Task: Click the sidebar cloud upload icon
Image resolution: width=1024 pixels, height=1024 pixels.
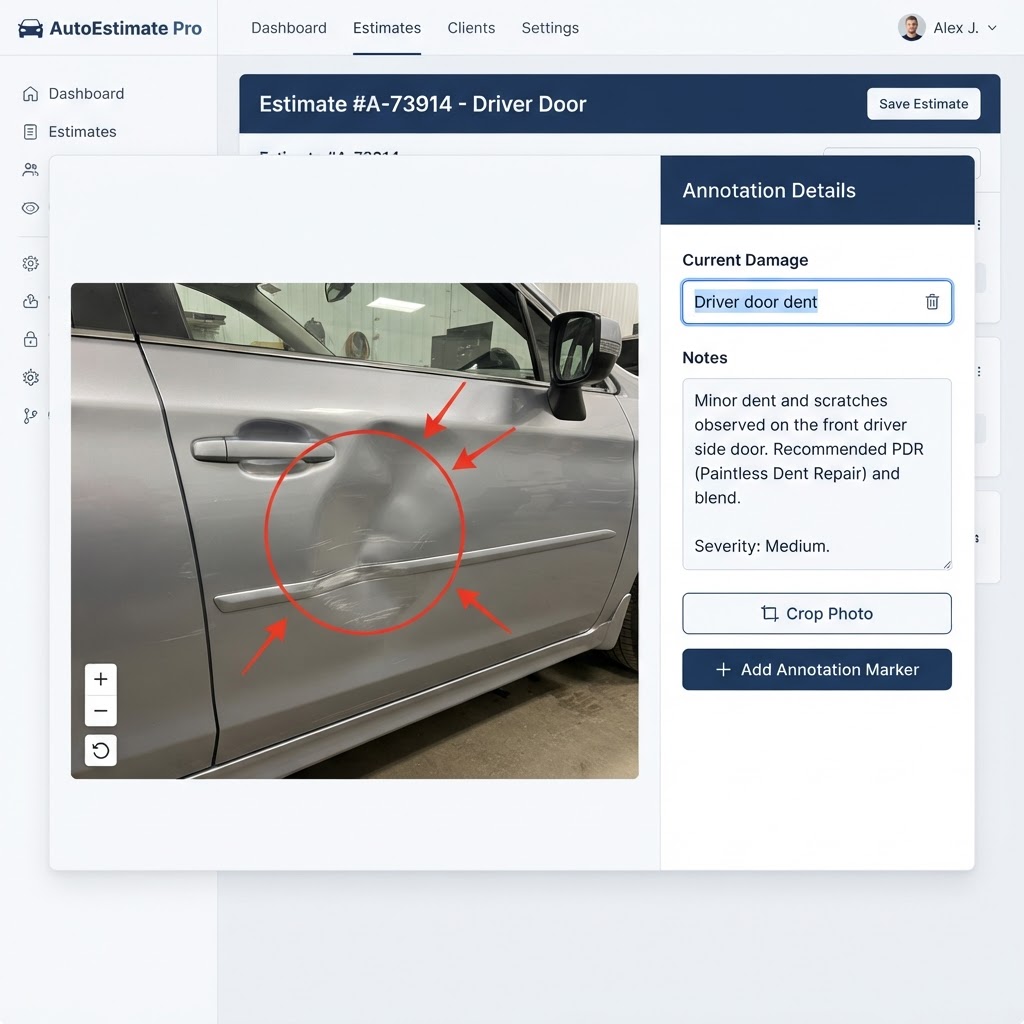Action: [30, 301]
